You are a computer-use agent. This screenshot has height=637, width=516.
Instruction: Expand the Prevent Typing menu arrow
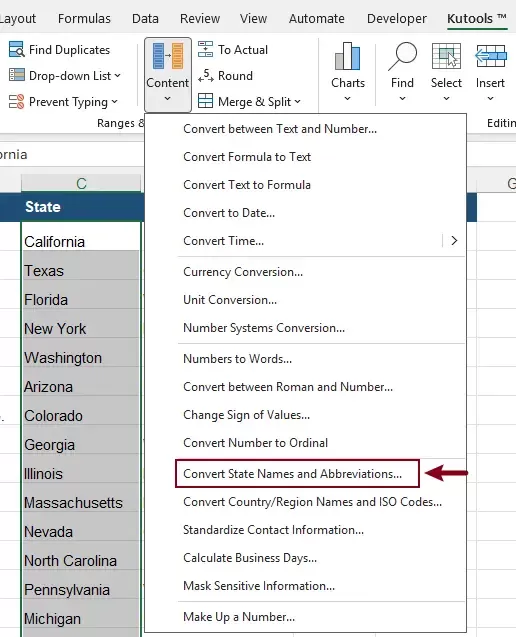114,102
